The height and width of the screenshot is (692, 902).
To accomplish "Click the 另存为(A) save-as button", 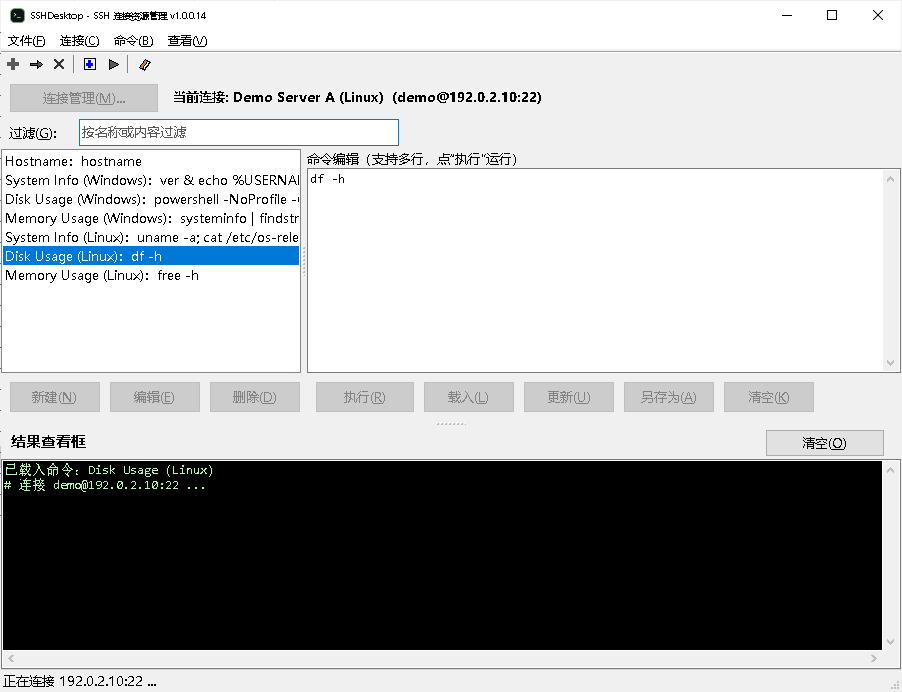I will coord(669,397).
